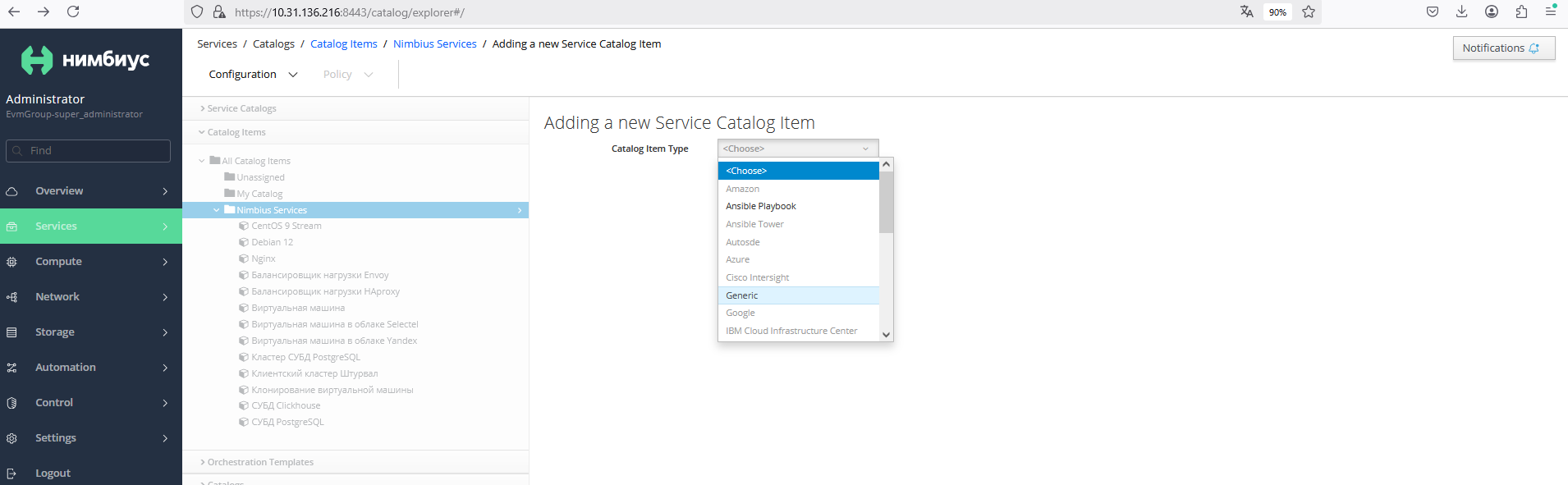Choose Cisco Intersight option
The image size is (1568, 485).
click(799, 277)
